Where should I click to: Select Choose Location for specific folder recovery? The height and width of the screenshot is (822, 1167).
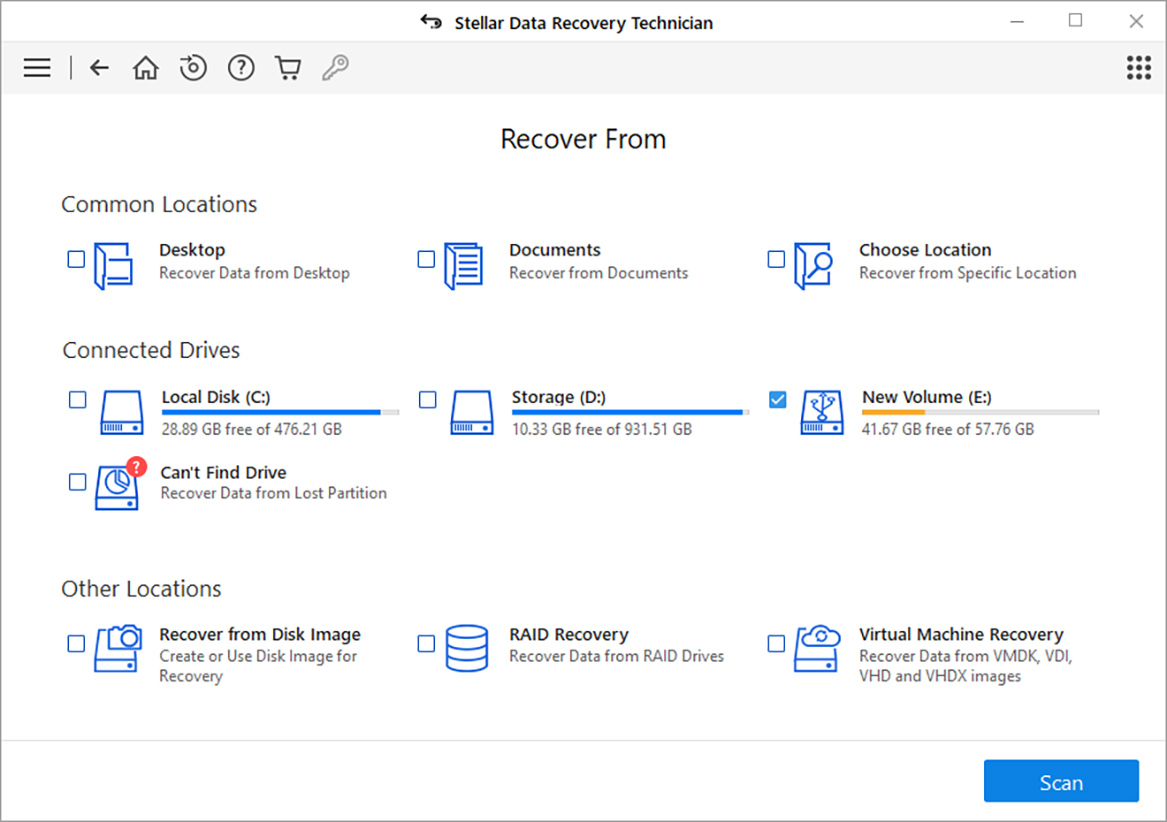pos(776,259)
